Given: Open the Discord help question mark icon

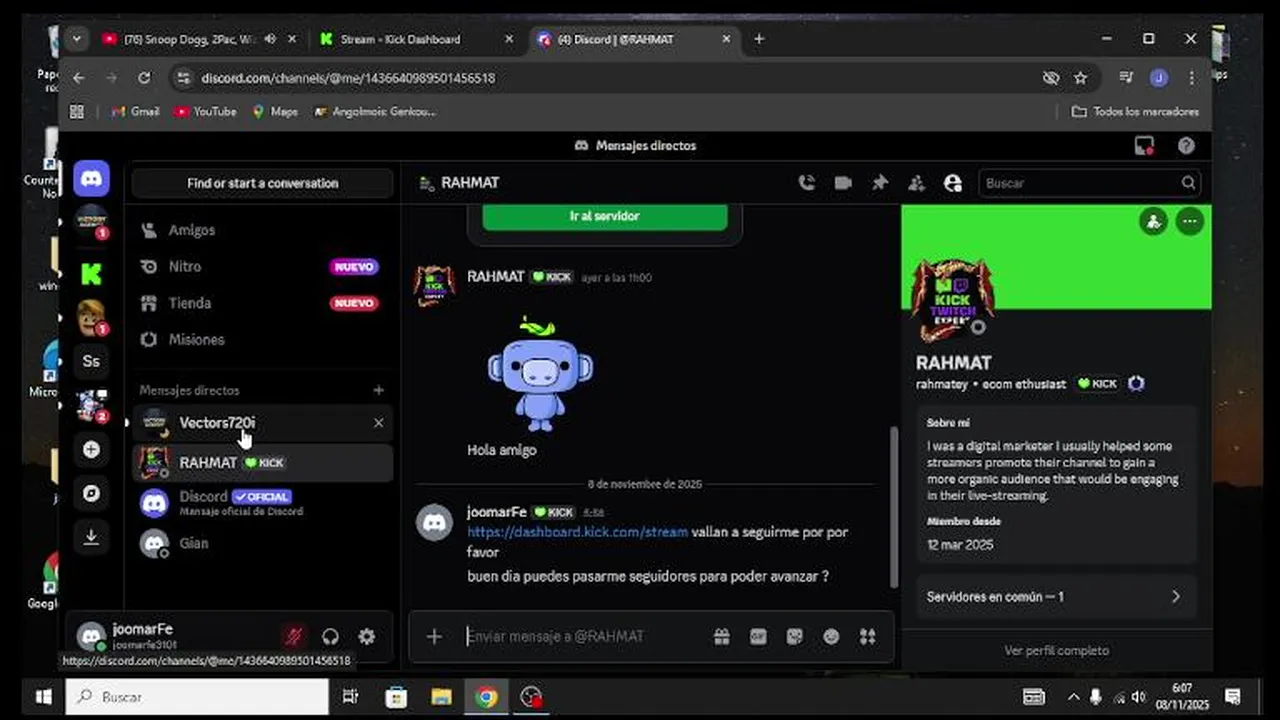Looking at the screenshot, I should [1186, 146].
